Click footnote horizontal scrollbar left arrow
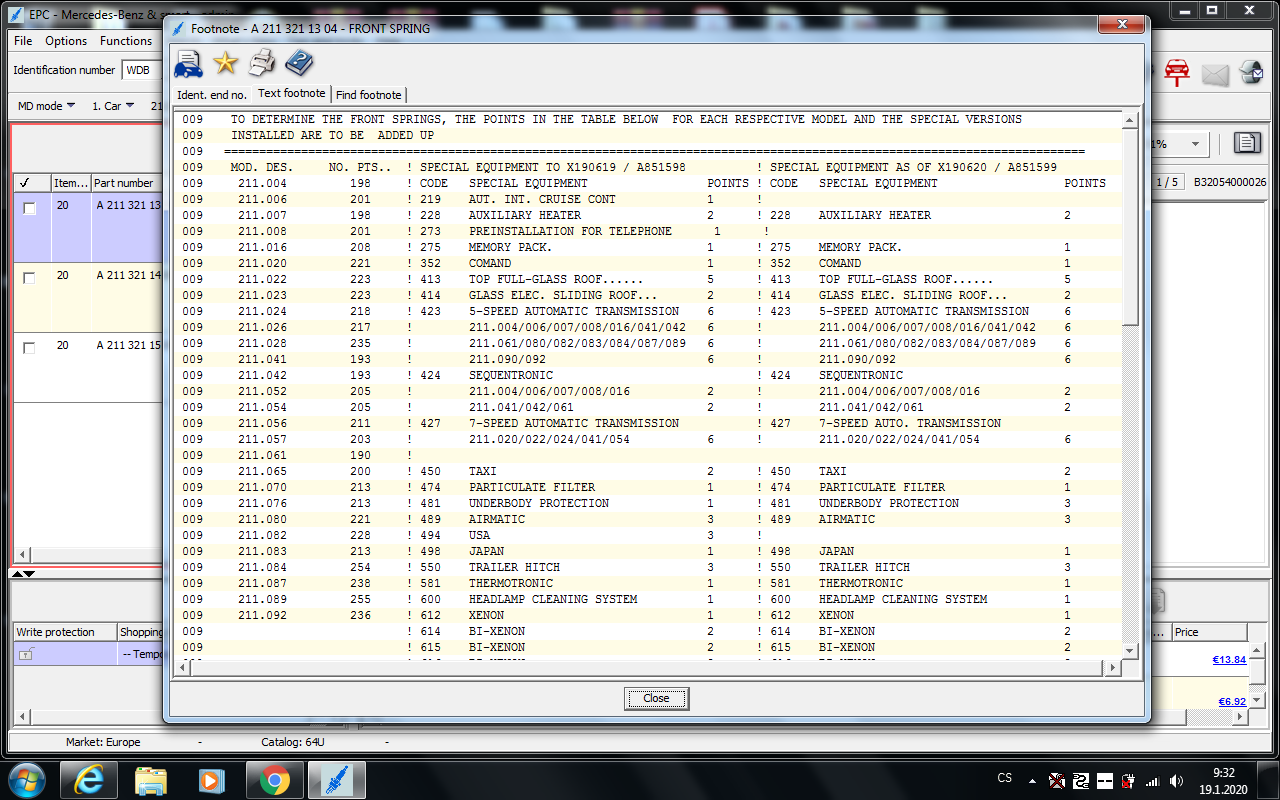This screenshot has width=1280, height=800. click(182, 667)
